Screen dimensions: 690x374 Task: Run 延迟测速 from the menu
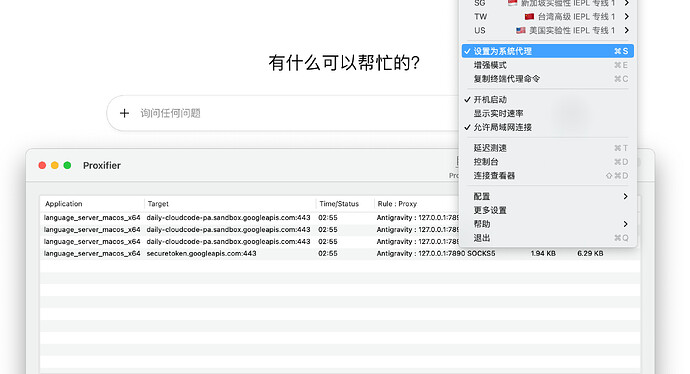click(547, 148)
